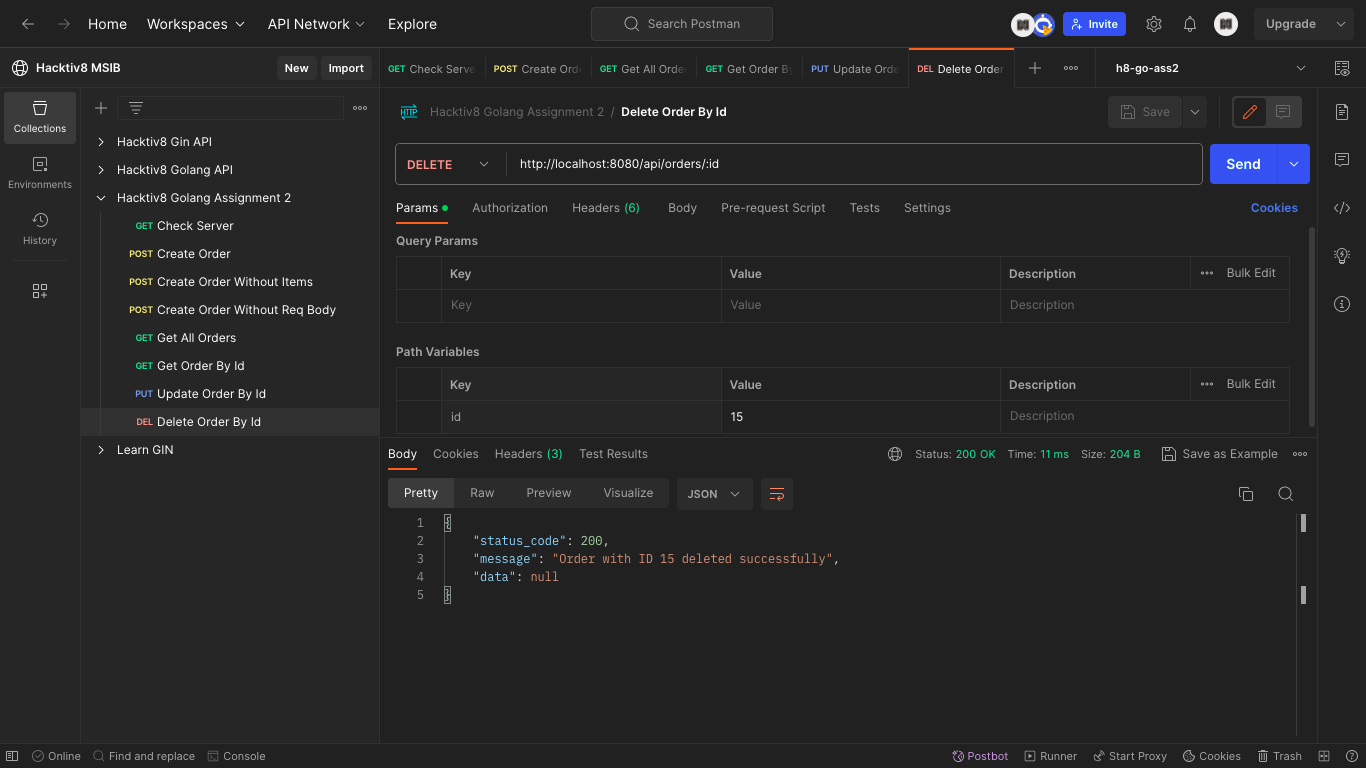Open the Send button dropdown arrow

pyautogui.click(x=1294, y=164)
